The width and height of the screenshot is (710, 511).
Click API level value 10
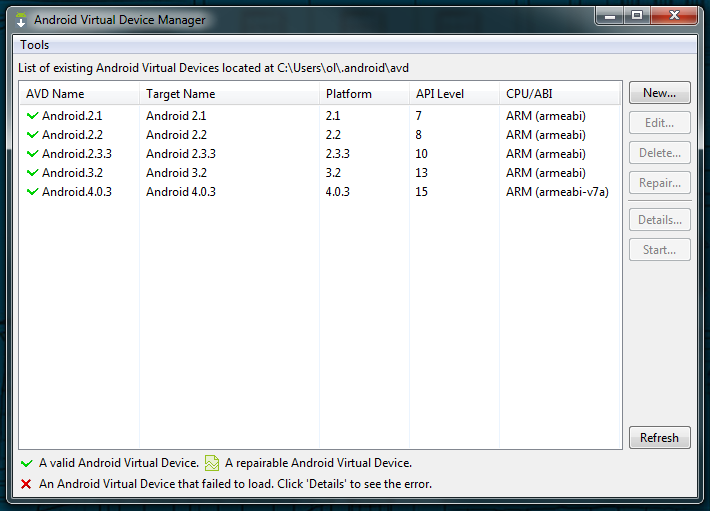(x=422, y=154)
